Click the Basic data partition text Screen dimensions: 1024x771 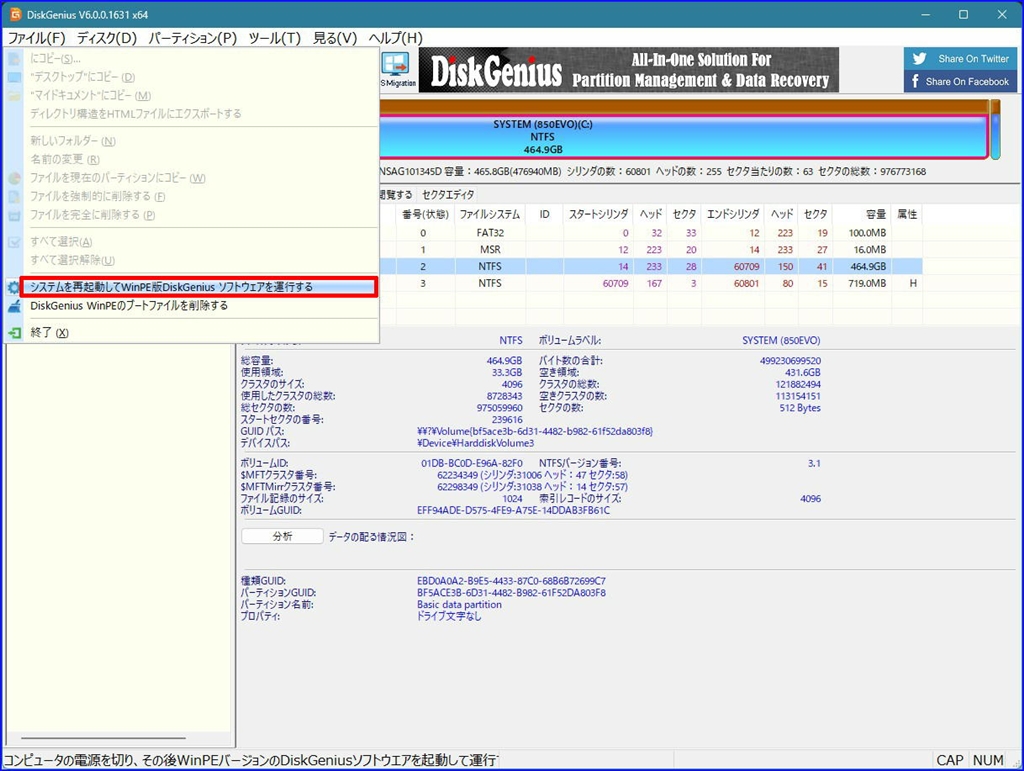459,605
